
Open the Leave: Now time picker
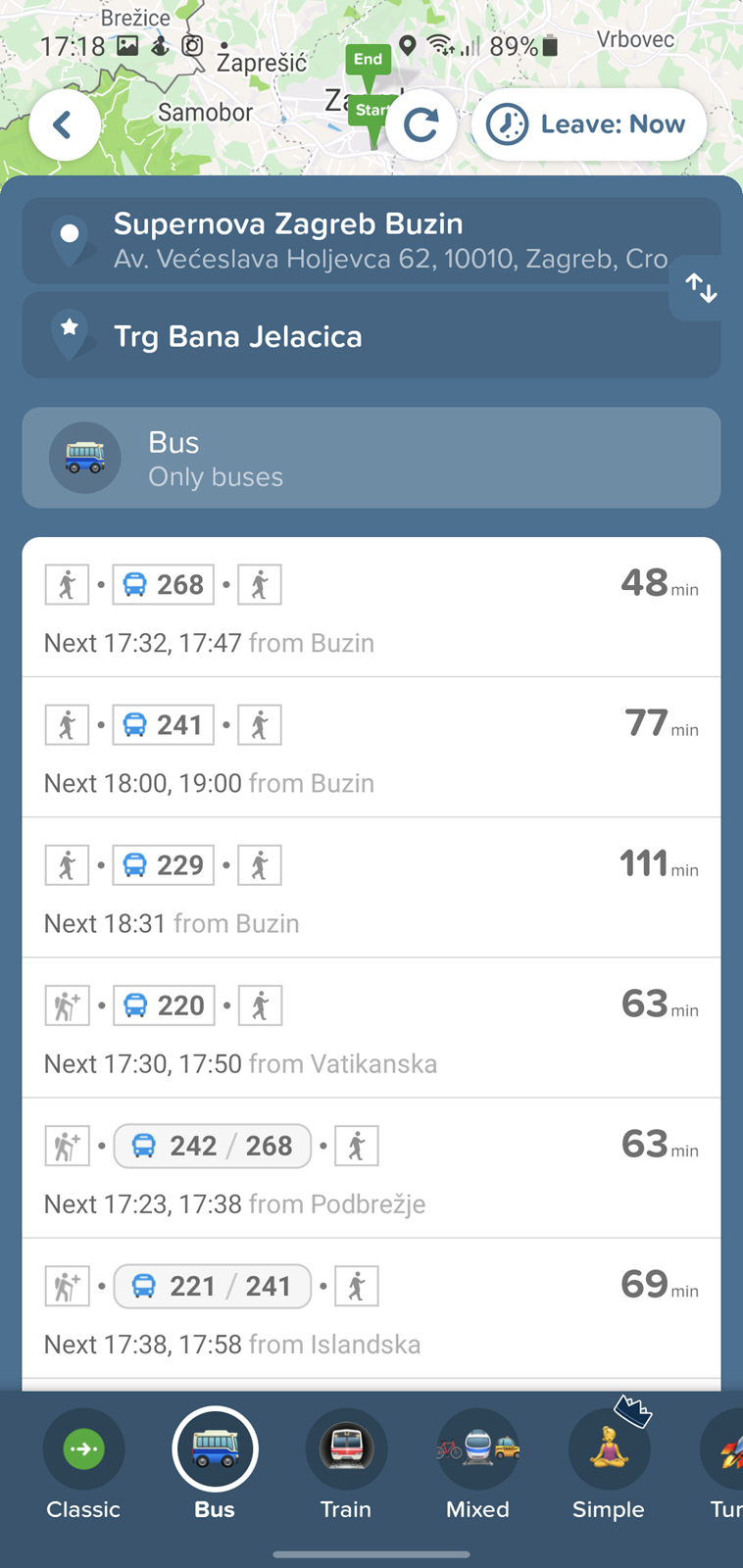pyautogui.click(x=589, y=124)
